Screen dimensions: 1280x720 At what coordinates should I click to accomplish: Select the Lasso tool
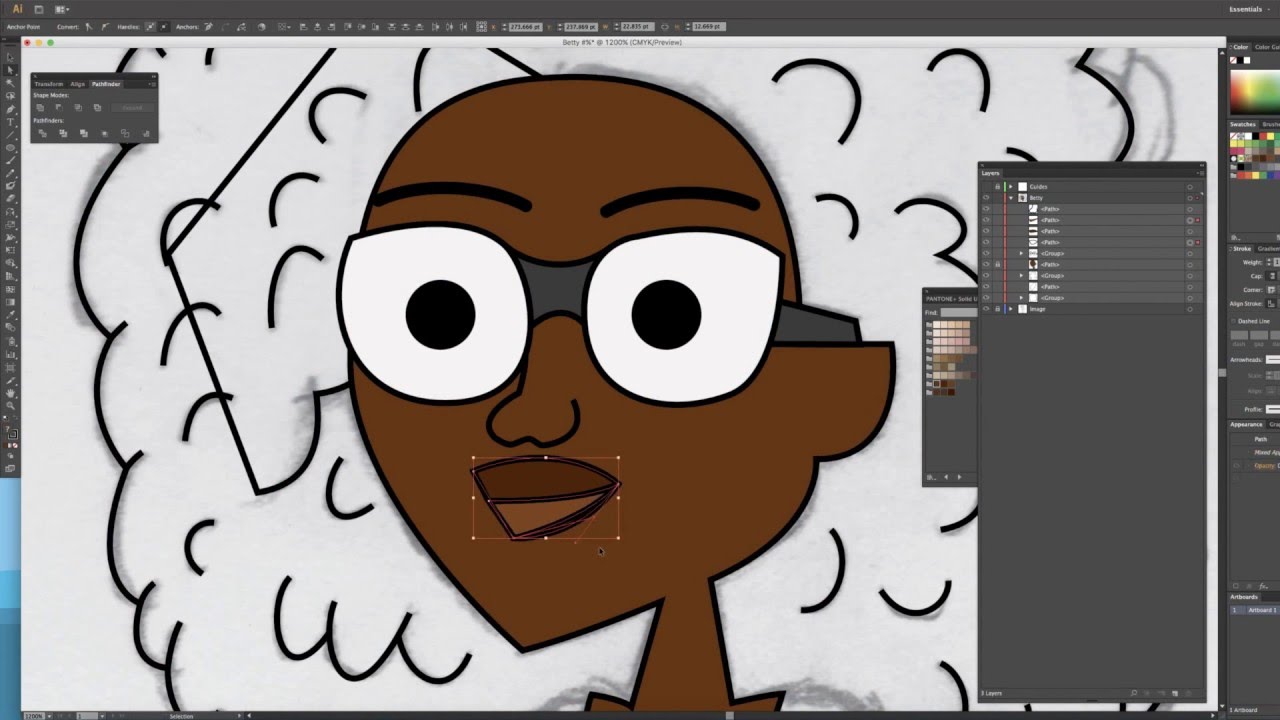(10, 96)
